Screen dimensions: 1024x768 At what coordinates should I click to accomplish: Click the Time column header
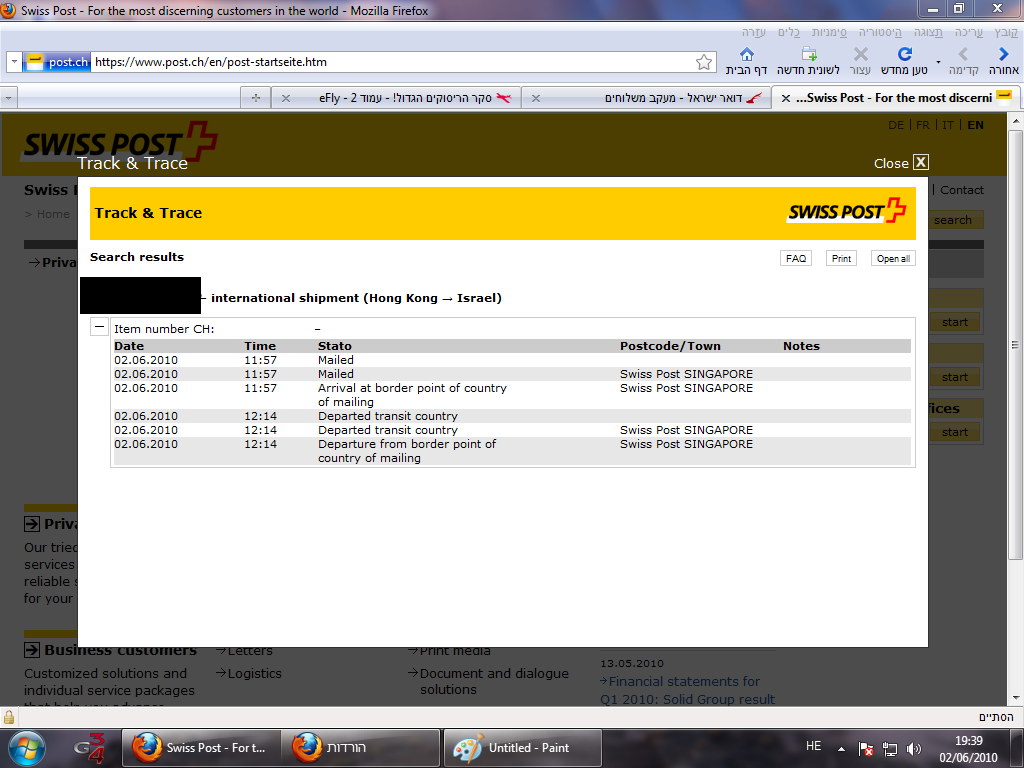pos(260,346)
